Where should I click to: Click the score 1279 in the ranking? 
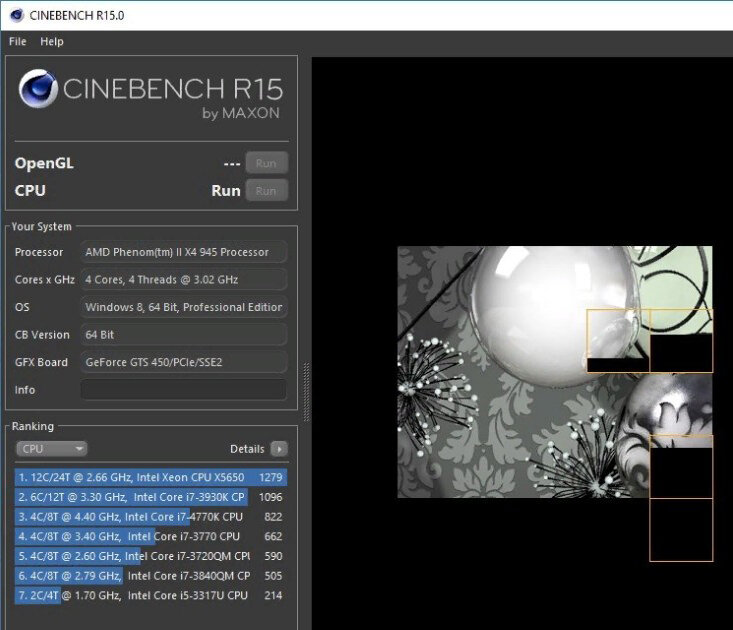click(271, 477)
